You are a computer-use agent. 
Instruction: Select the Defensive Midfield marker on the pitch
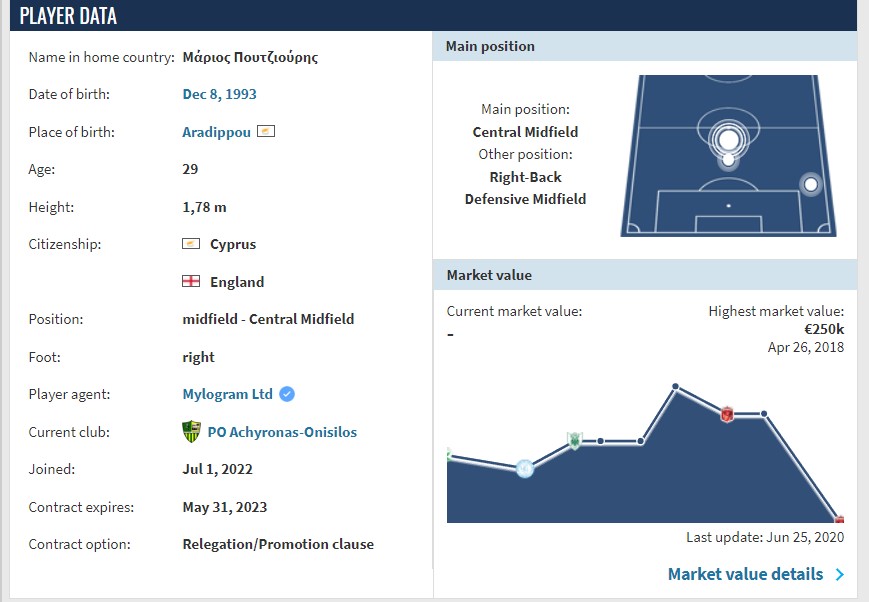[x=728, y=160]
